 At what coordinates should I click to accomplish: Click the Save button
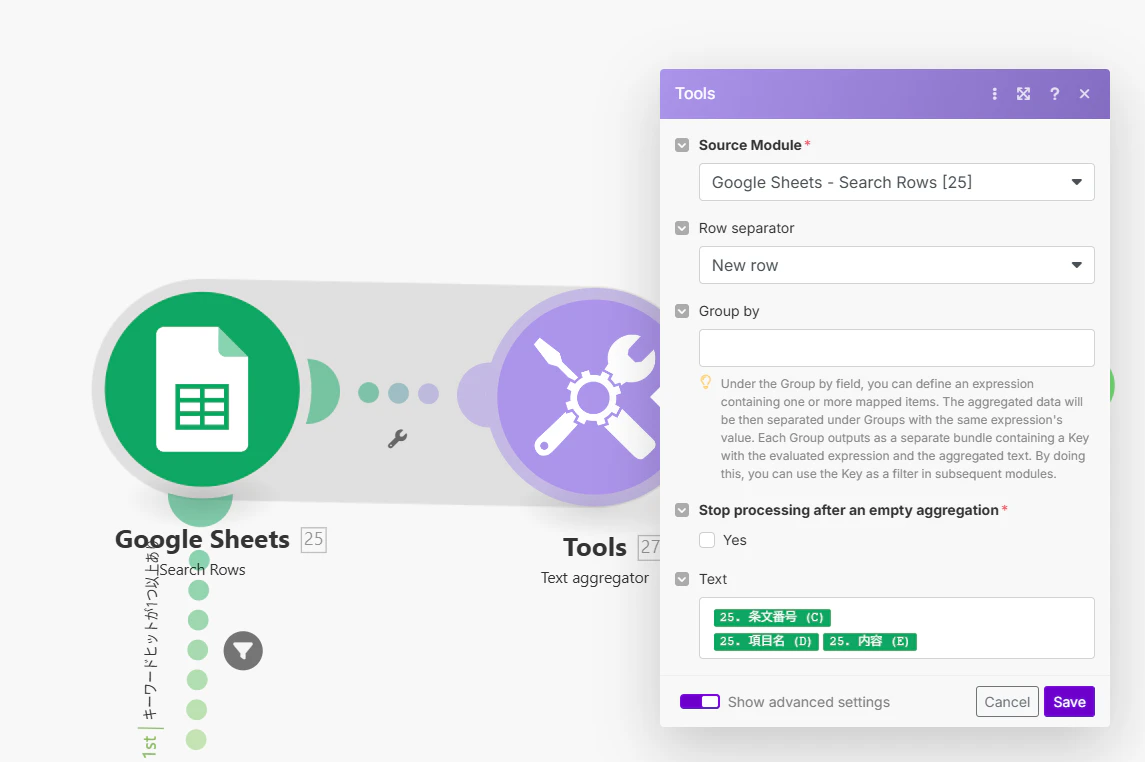point(1069,701)
